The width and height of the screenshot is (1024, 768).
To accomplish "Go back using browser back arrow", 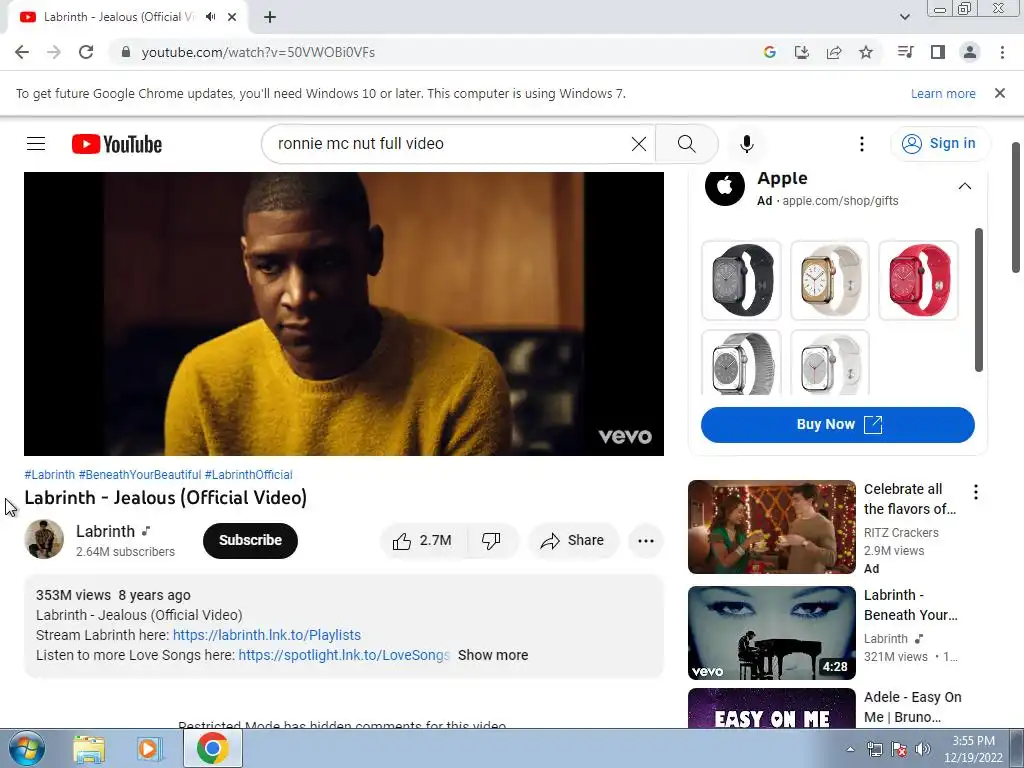I will (22, 52).
